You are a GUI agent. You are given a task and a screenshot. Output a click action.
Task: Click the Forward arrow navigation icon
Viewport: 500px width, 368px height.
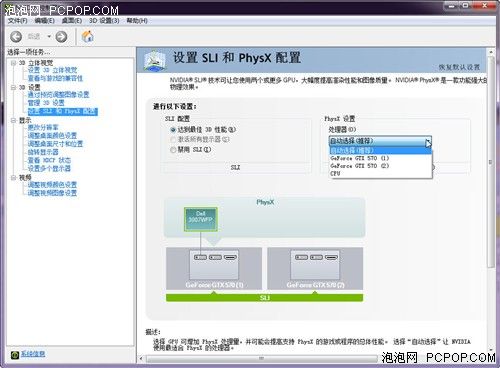pos(61,36)
